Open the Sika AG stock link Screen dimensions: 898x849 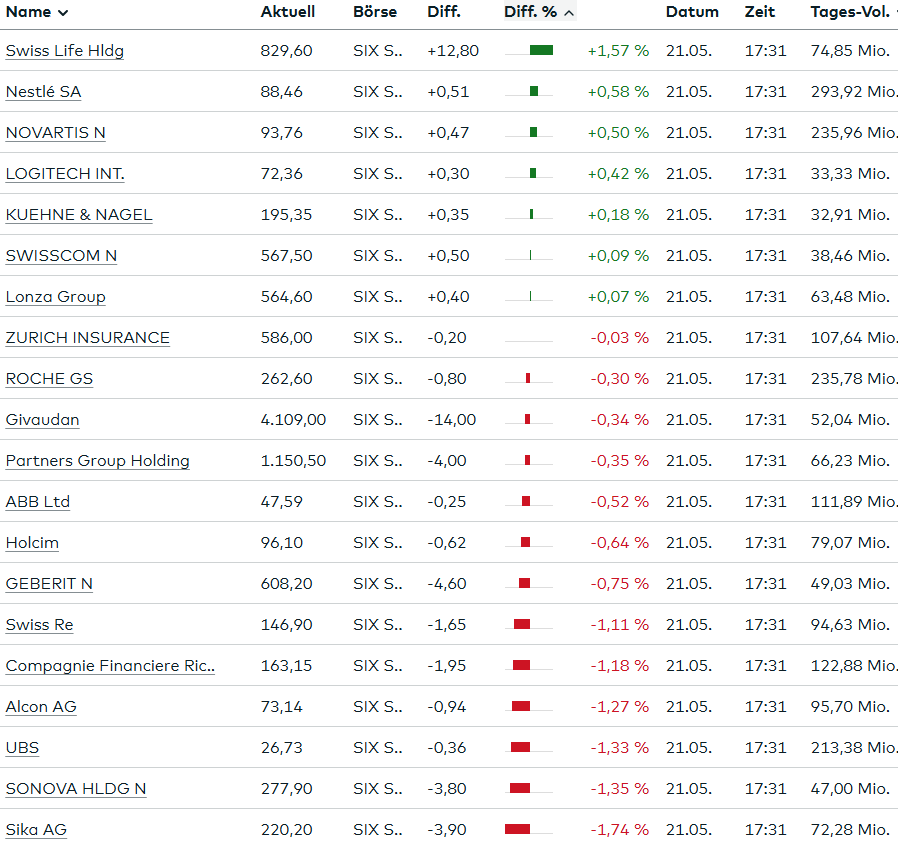36,830
